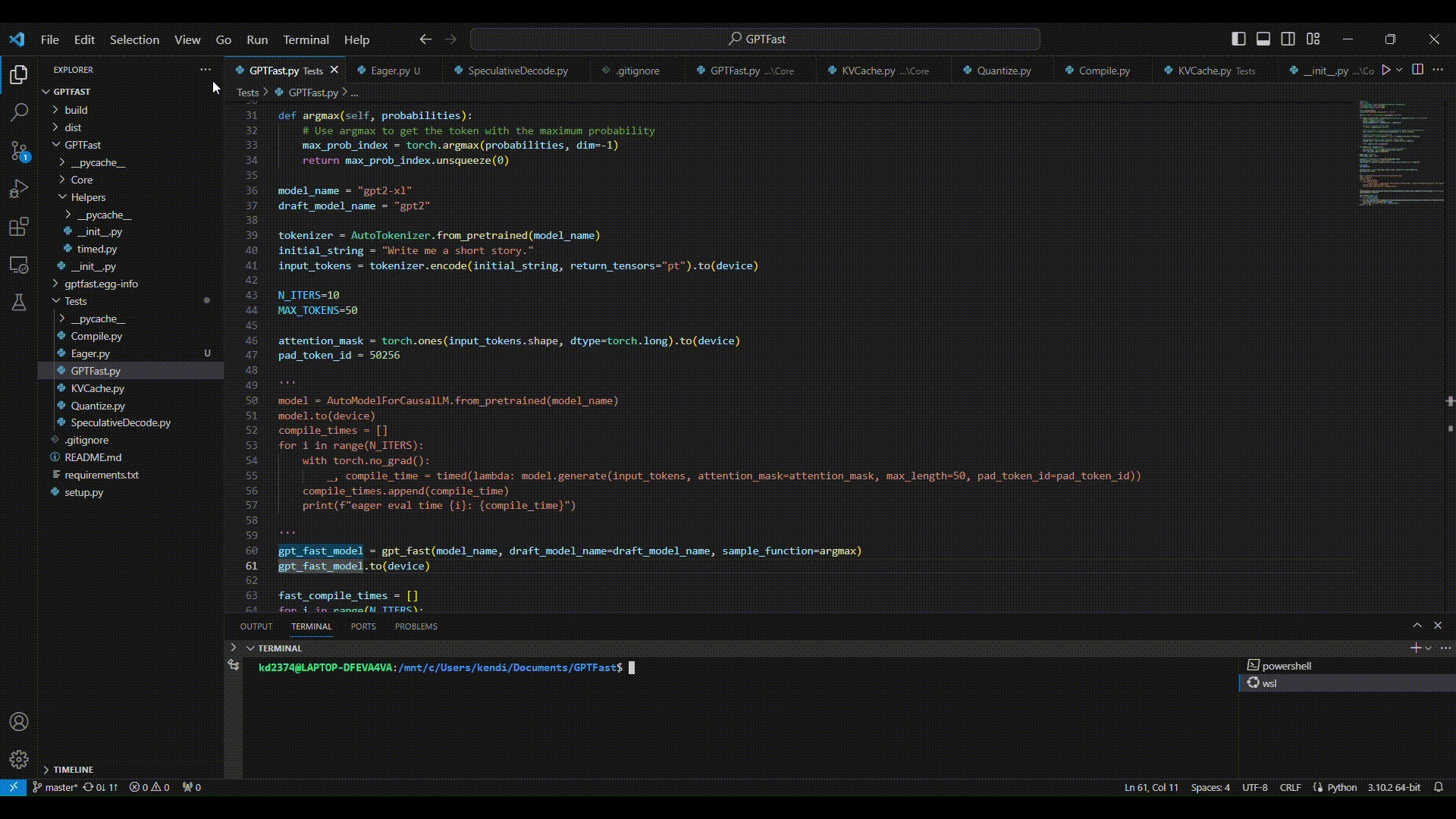Go forward with the right arrow

[450, 39]
